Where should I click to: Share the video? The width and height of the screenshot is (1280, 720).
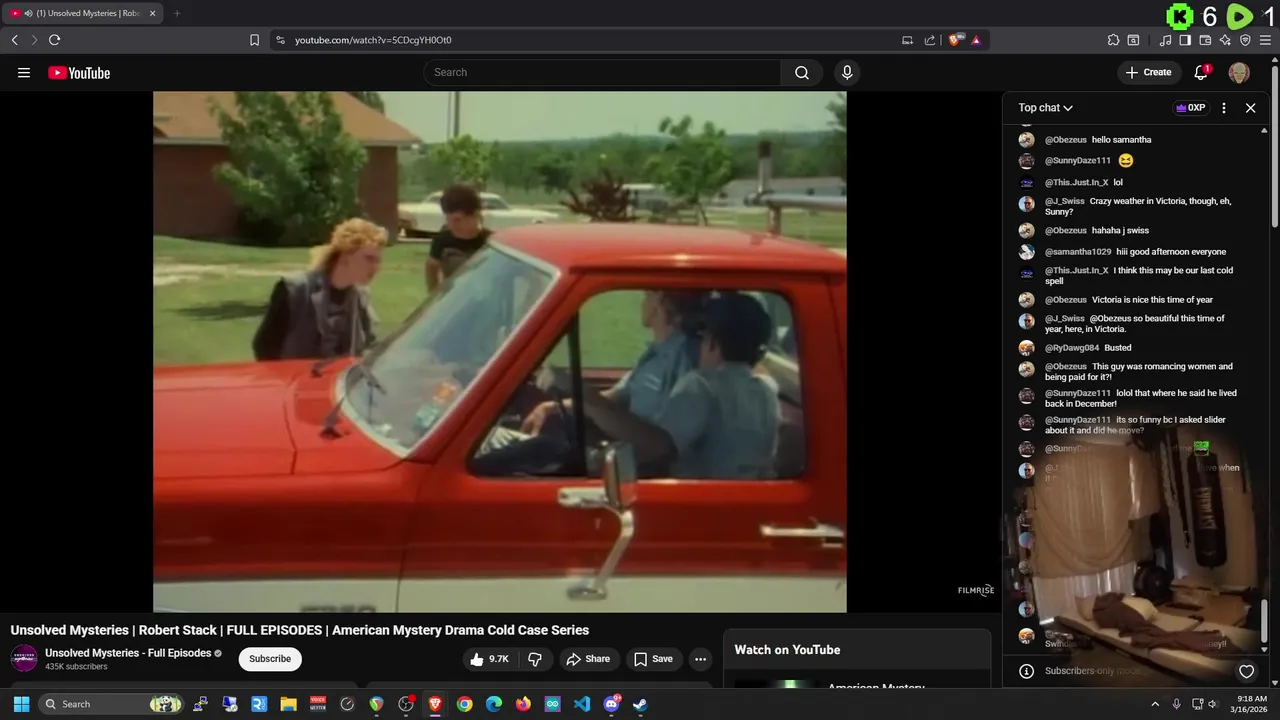click(587, 659)
